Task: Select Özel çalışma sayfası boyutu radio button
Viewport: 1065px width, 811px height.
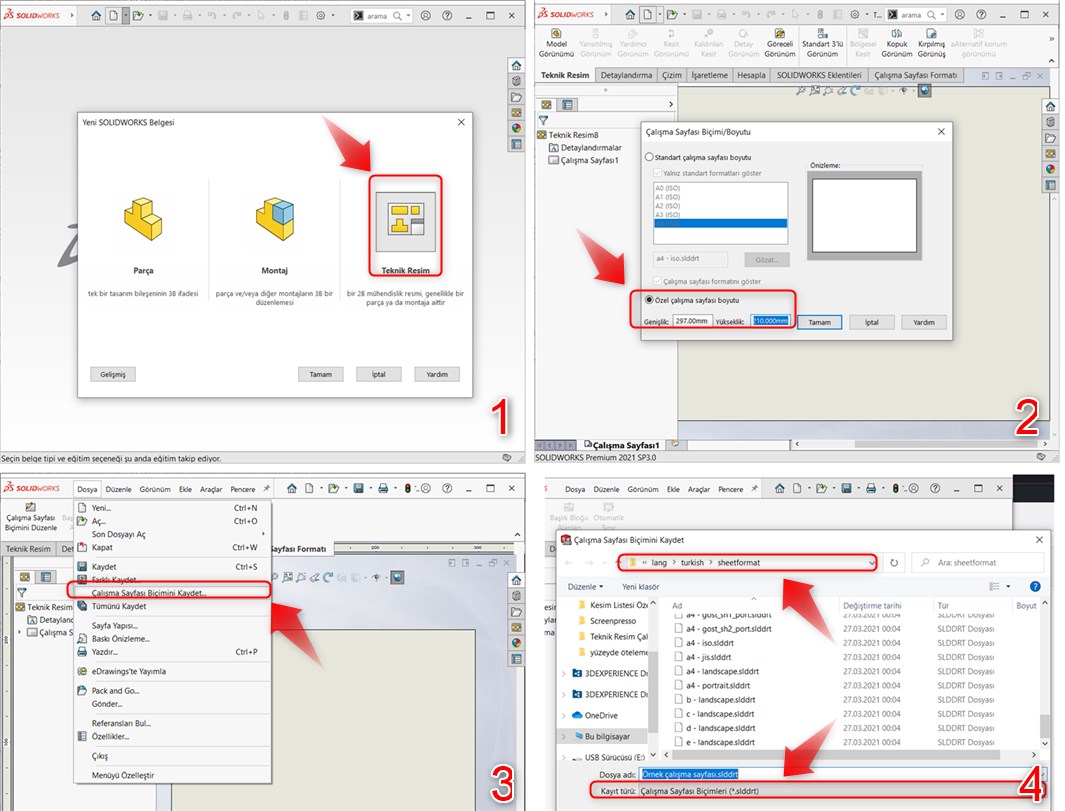Action: pyautogui.click(x=649, y=300)
